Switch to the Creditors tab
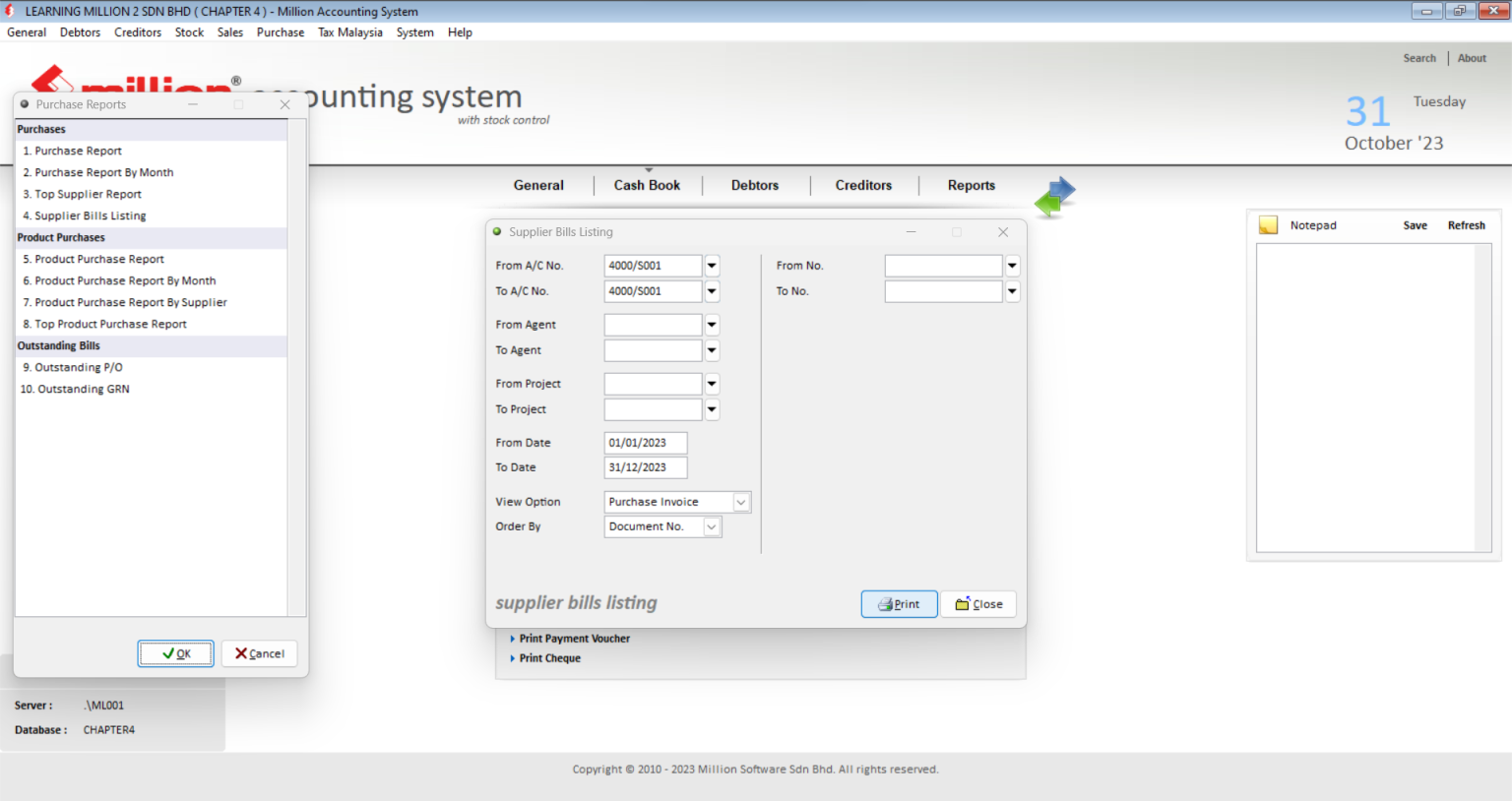This screenshot has width=1512, height=801. 863,185
